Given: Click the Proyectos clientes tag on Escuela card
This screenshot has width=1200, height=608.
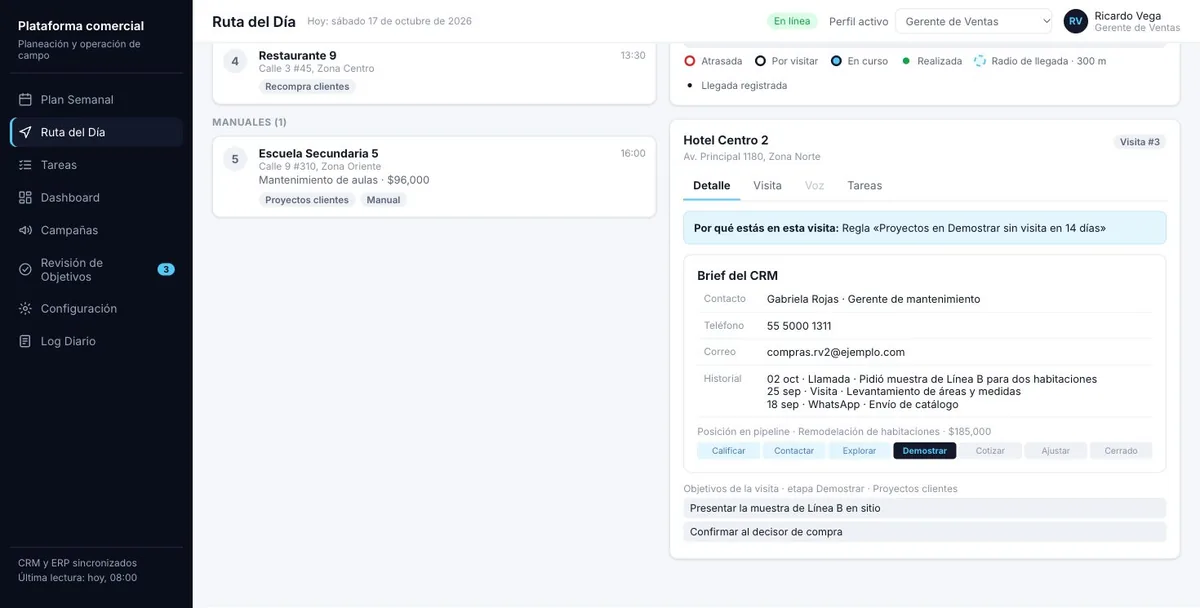Looking at the screenshot, I should (x=307, y=200).
